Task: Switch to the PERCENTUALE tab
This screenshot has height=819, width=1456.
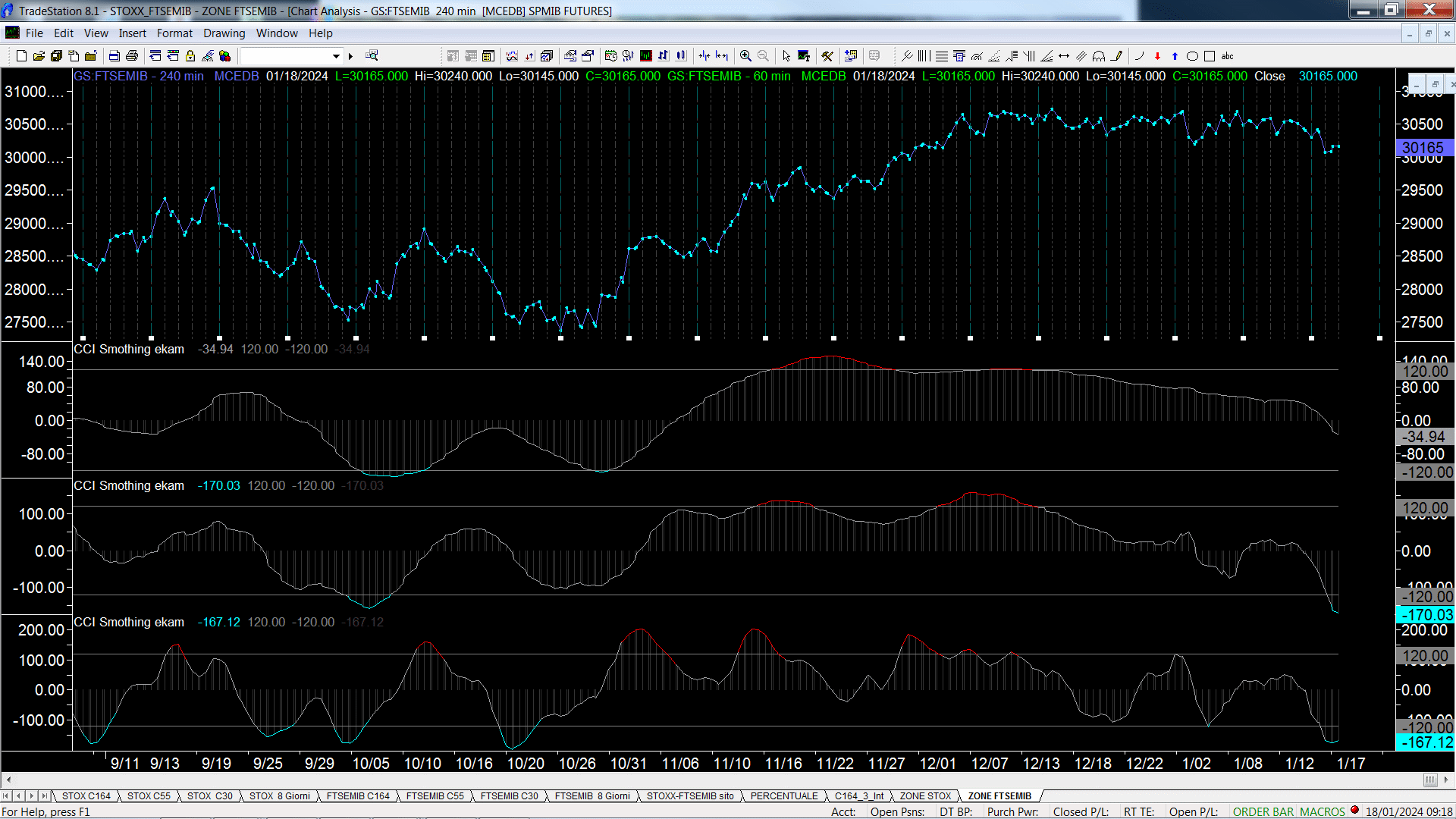Action: tap(784, 796)
